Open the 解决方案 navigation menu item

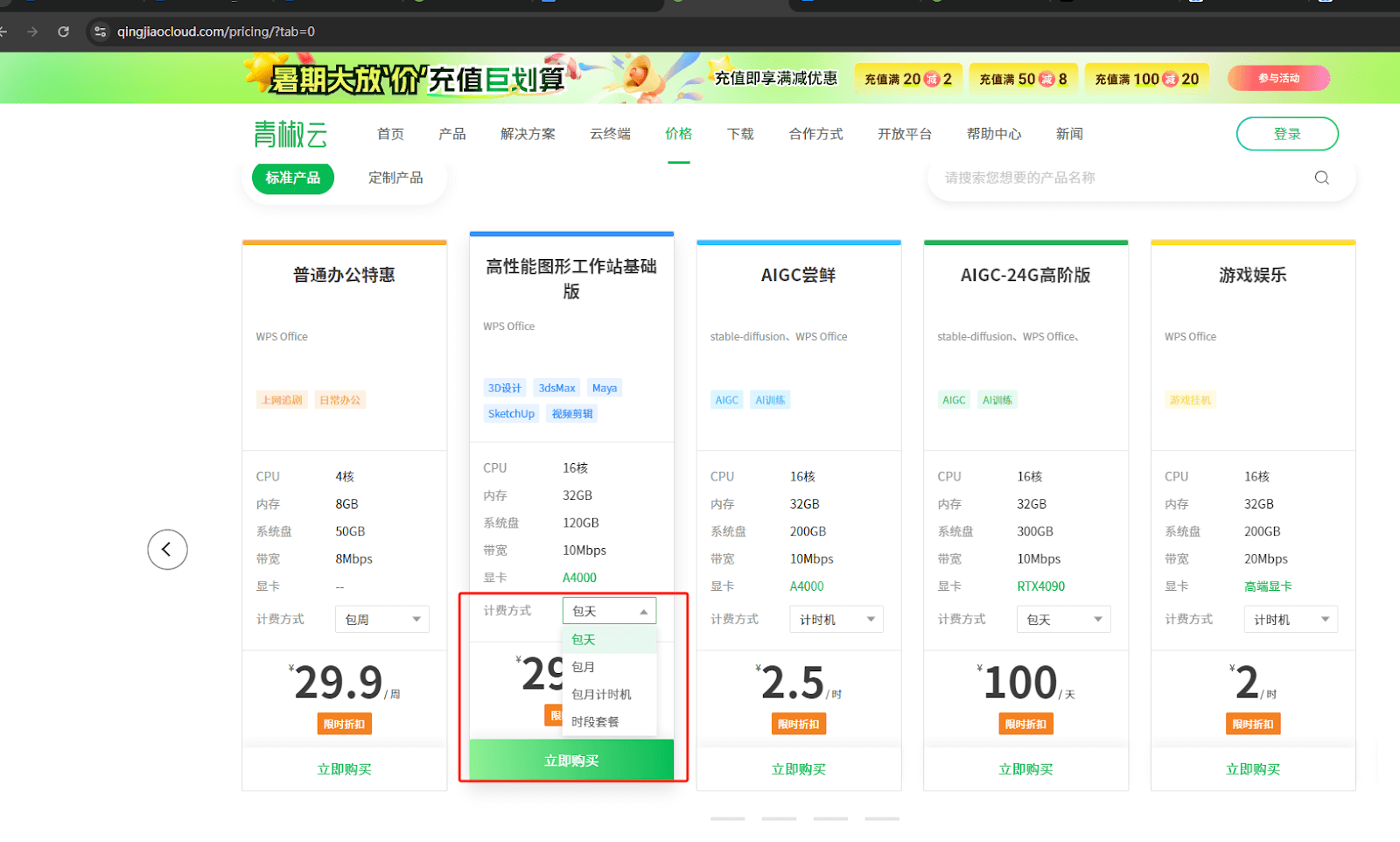[528, 134]
